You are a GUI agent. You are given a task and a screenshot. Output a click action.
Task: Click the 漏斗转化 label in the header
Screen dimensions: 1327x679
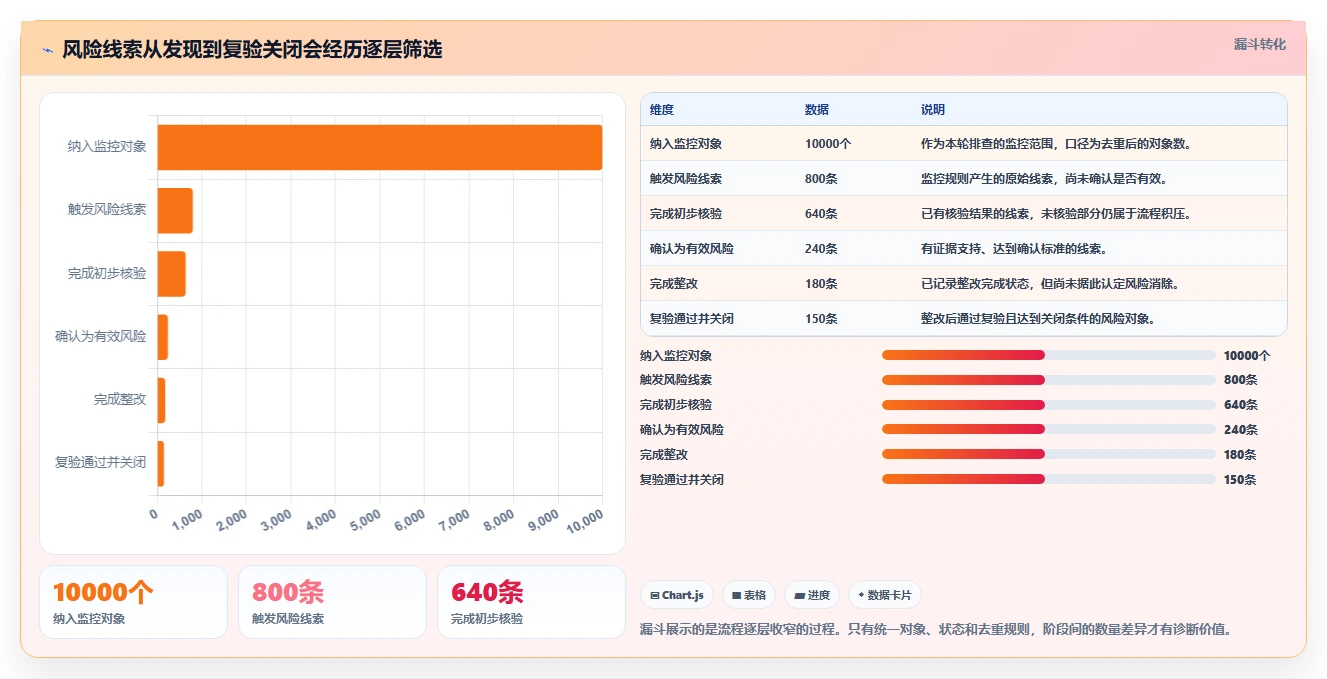coord(1260,45)
